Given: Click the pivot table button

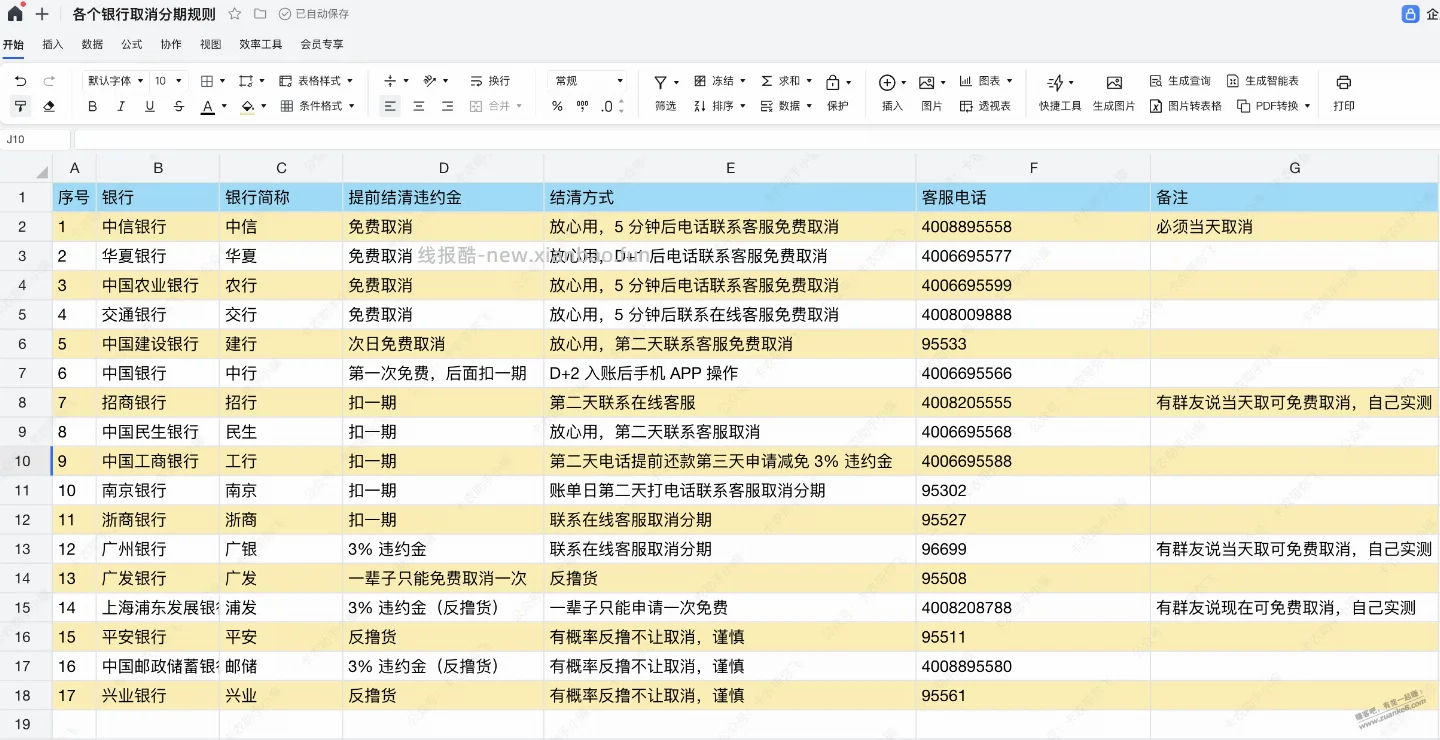Looking at the screenshot, I should [984, 106].
